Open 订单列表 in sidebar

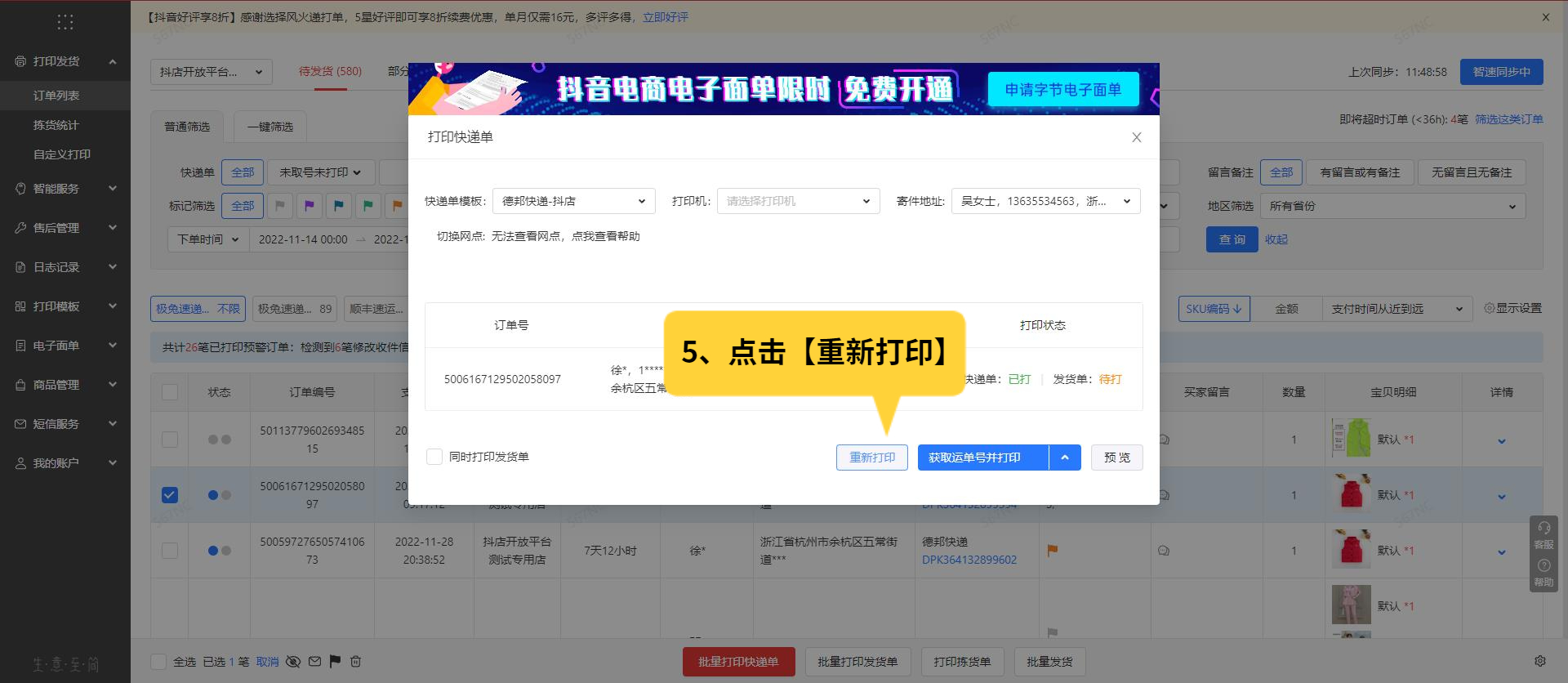tap(65, 96)
